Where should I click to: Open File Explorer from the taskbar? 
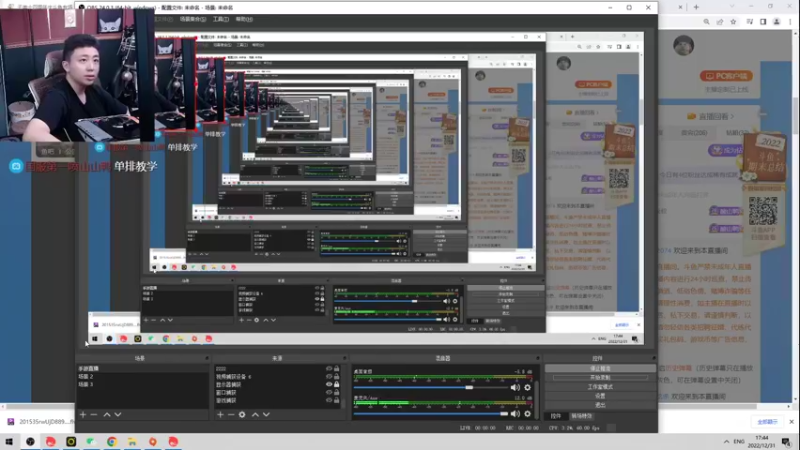coord(132,442)
